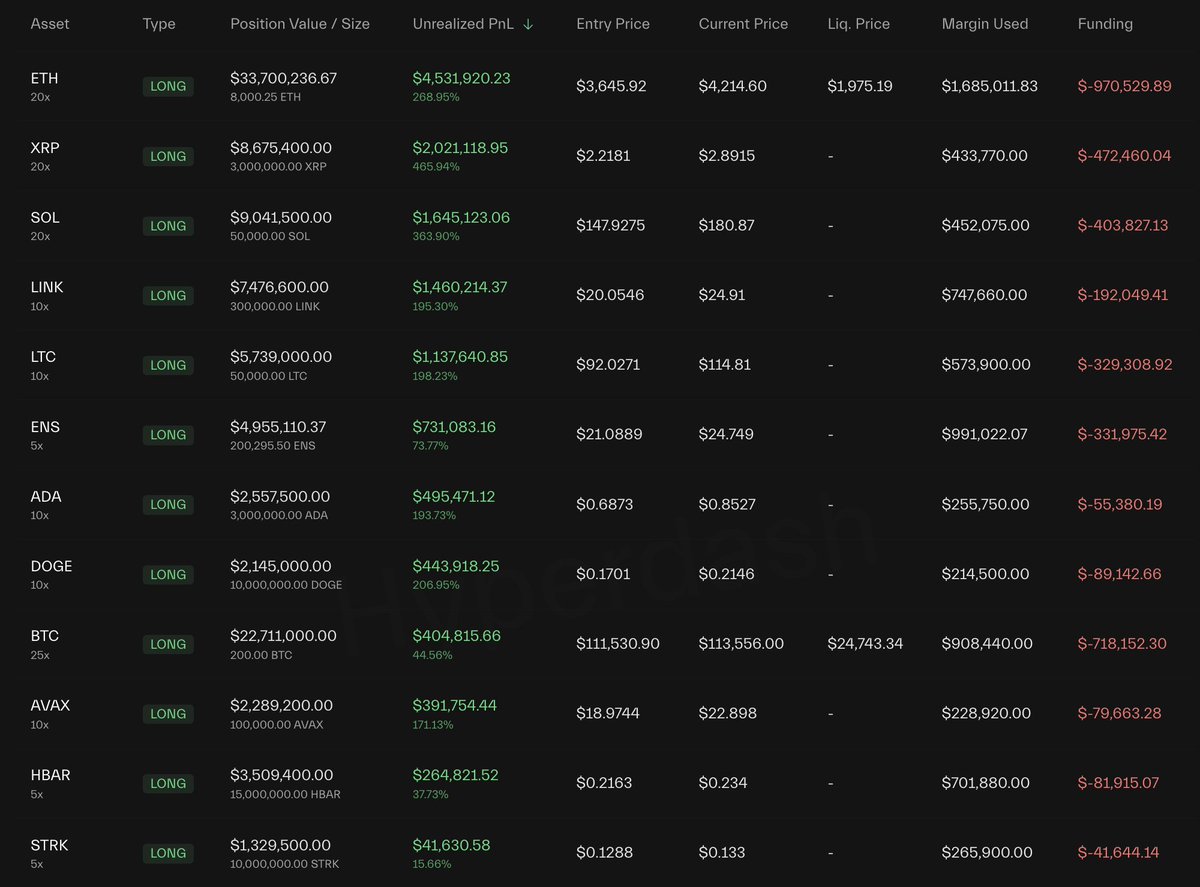The height and width of the screenshot is (887, 1200).
Task: Select the Margin Used column header
Action: 984,24
